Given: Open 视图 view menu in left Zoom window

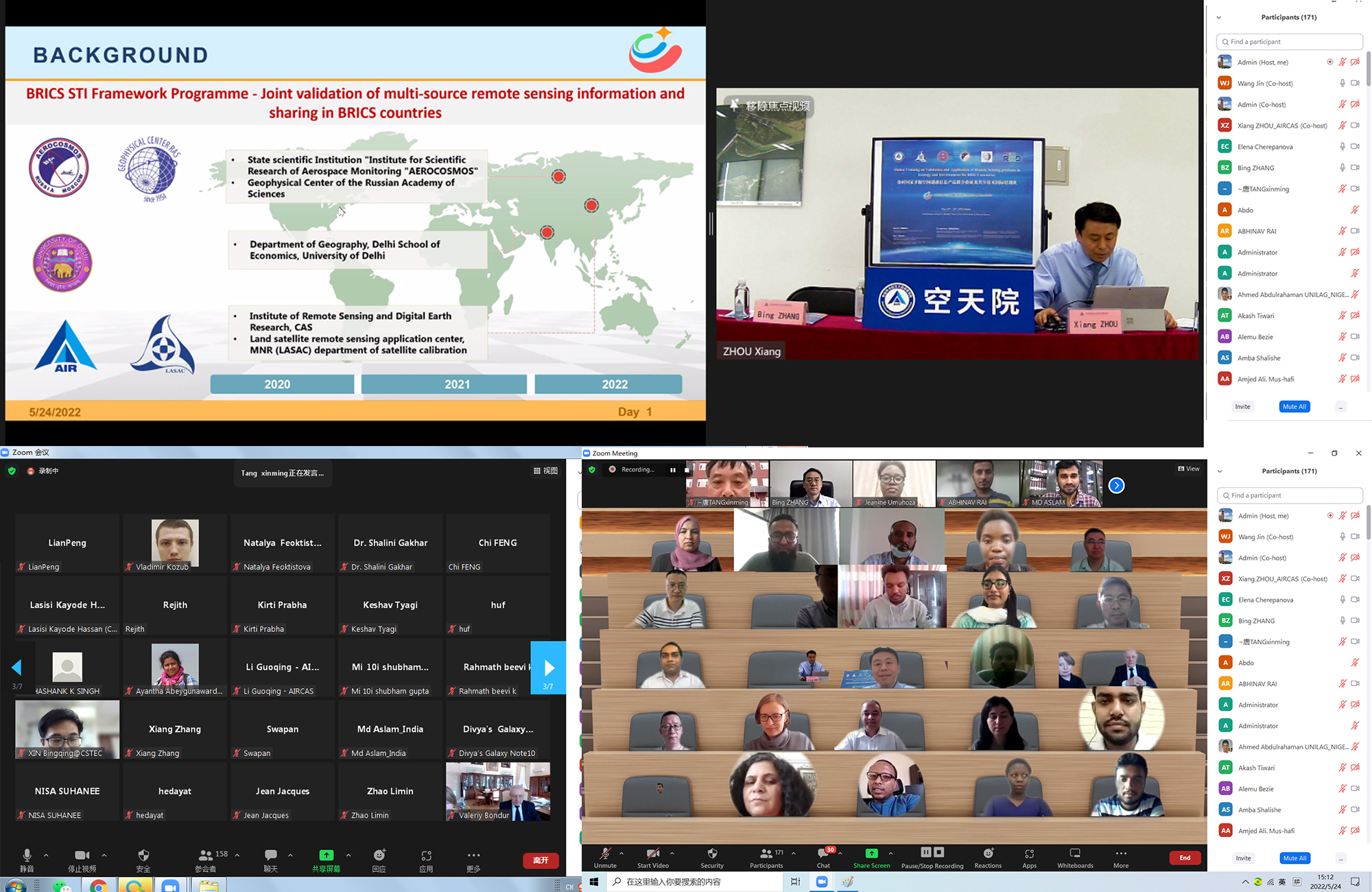Looking at the screenshot, I should [x=546, y=471].
